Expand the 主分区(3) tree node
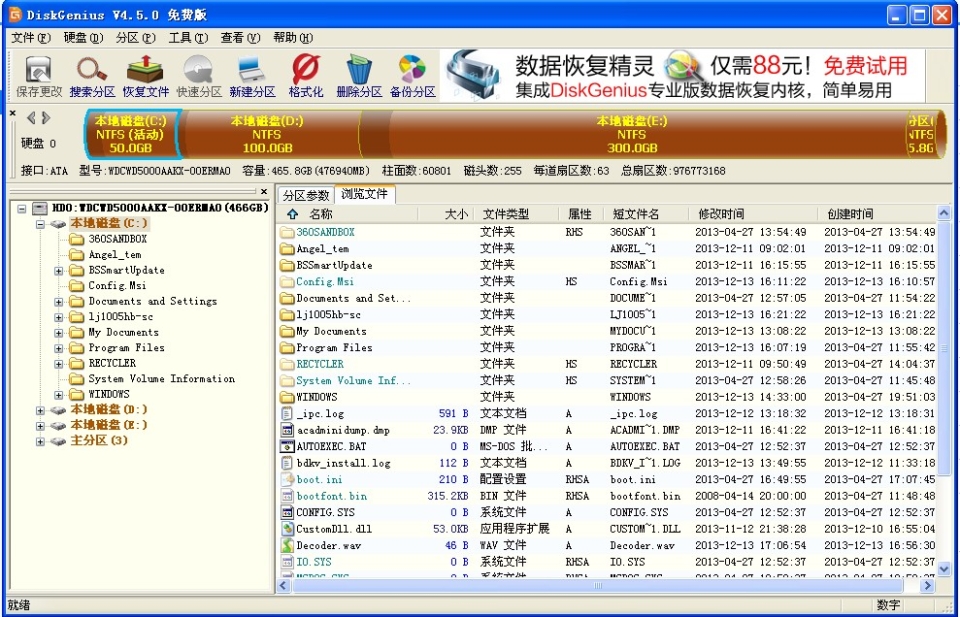The height and width of the screenshot is (617, 960). coord(40,441)
